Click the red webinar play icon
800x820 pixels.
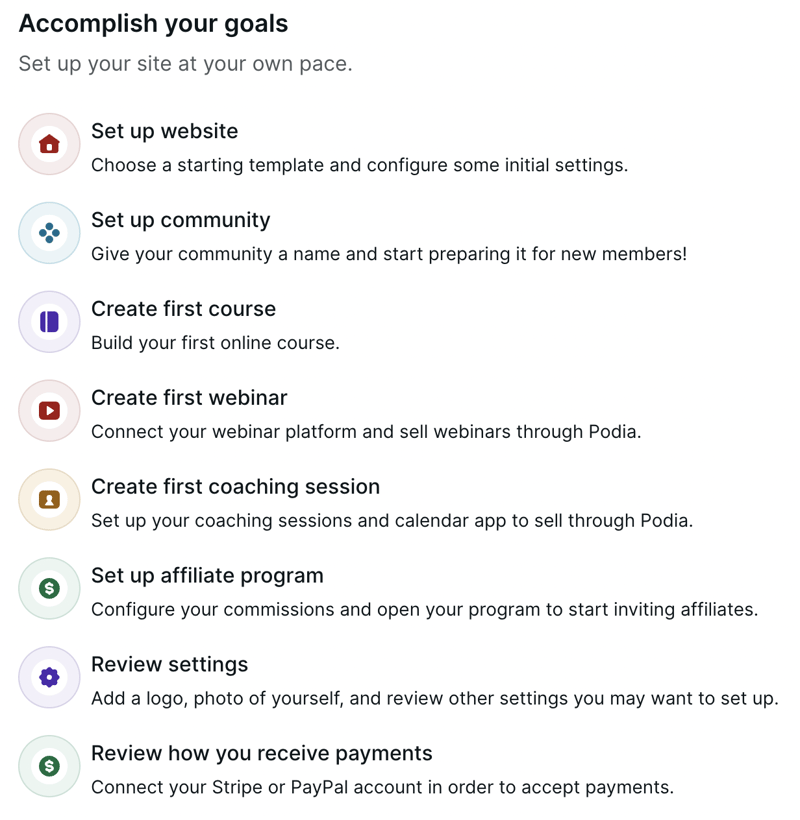pyautogui.click(x=49, y=411)
